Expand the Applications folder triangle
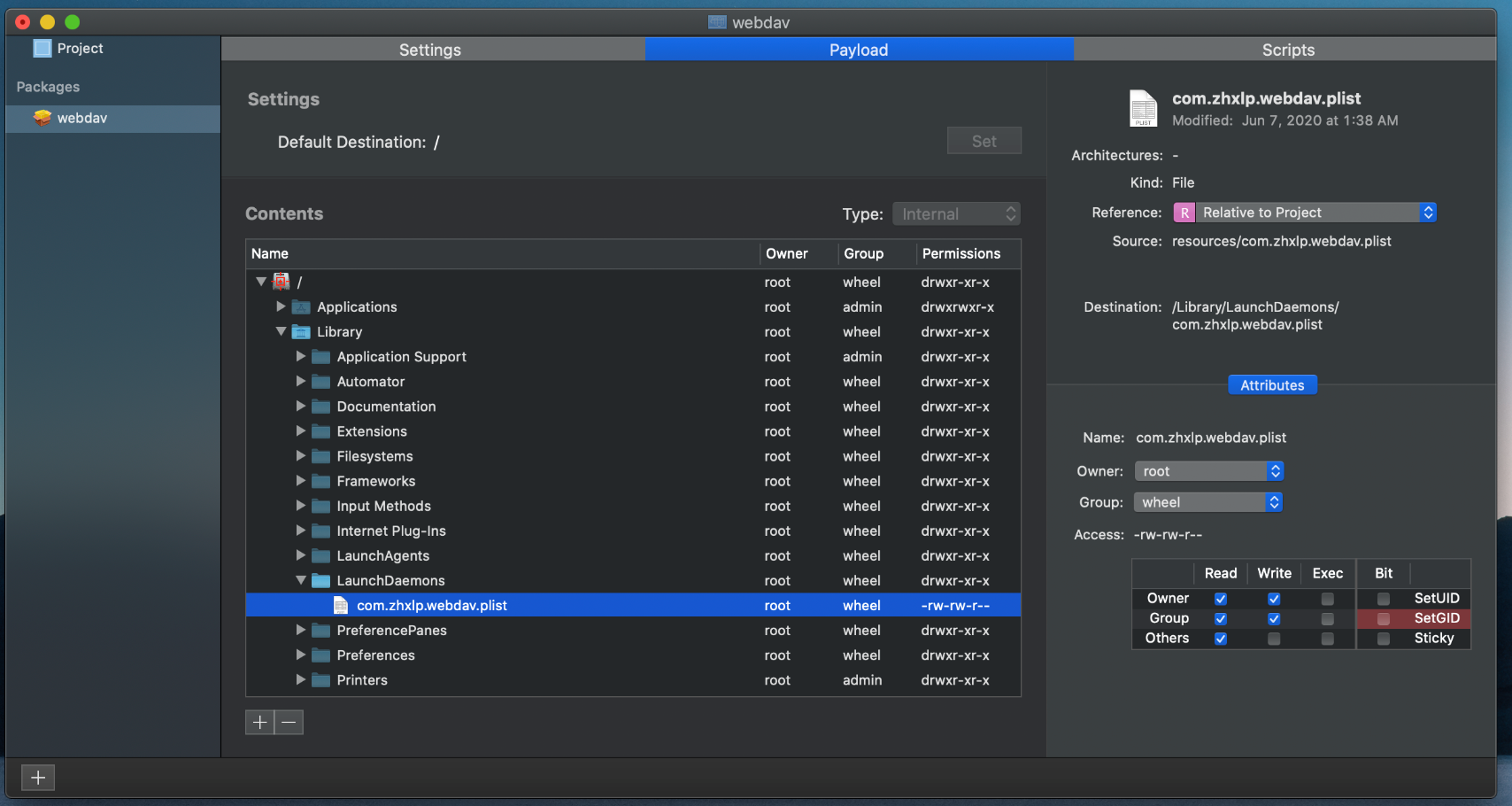 281,306
